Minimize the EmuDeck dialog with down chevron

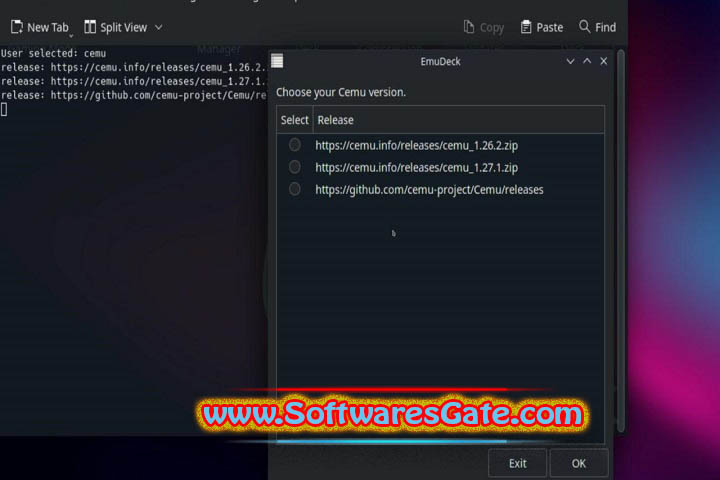pyautogui.click(x=570, y=61)
